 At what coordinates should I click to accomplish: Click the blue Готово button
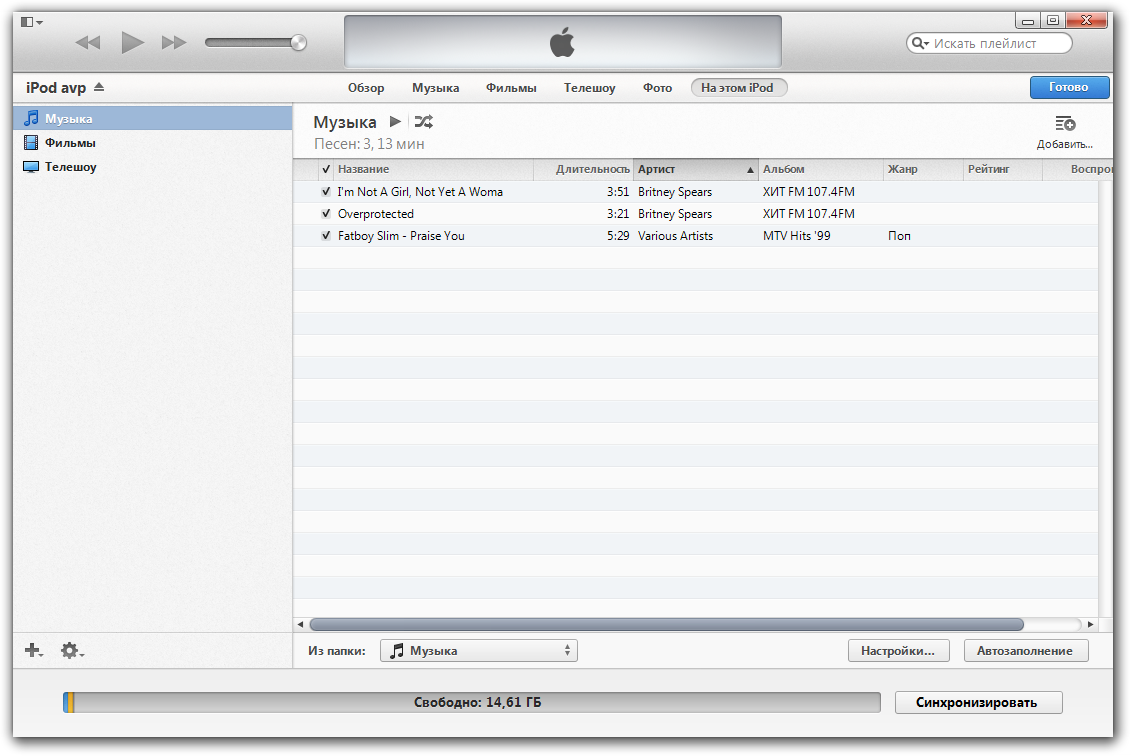1069,87
